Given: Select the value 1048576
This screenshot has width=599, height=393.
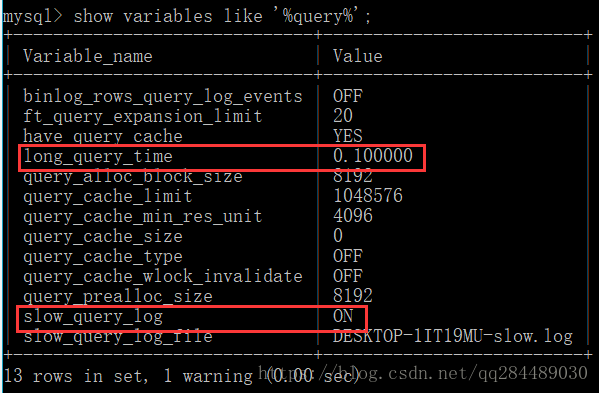Looking at the screenshot, I should point(368,196).
